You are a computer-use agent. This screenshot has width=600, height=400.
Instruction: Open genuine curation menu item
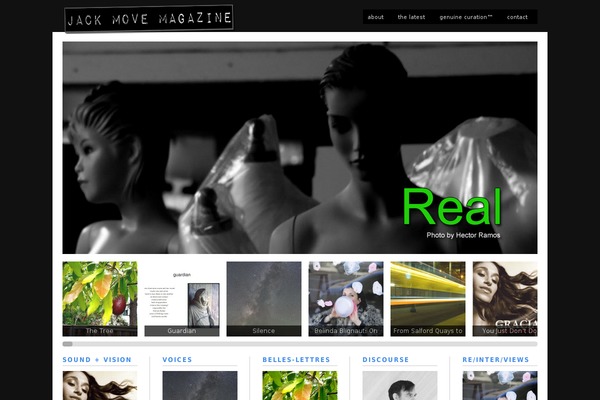(x=466, y=17)
